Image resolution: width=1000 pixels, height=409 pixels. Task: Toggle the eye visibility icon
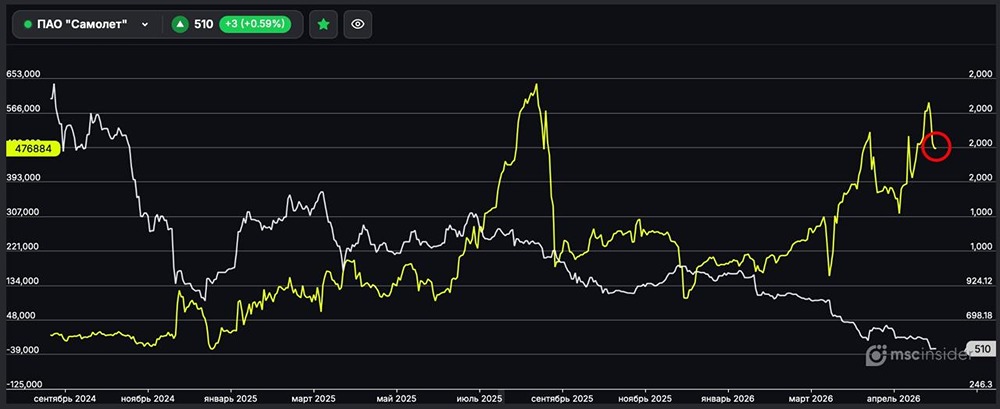point(358,24)
